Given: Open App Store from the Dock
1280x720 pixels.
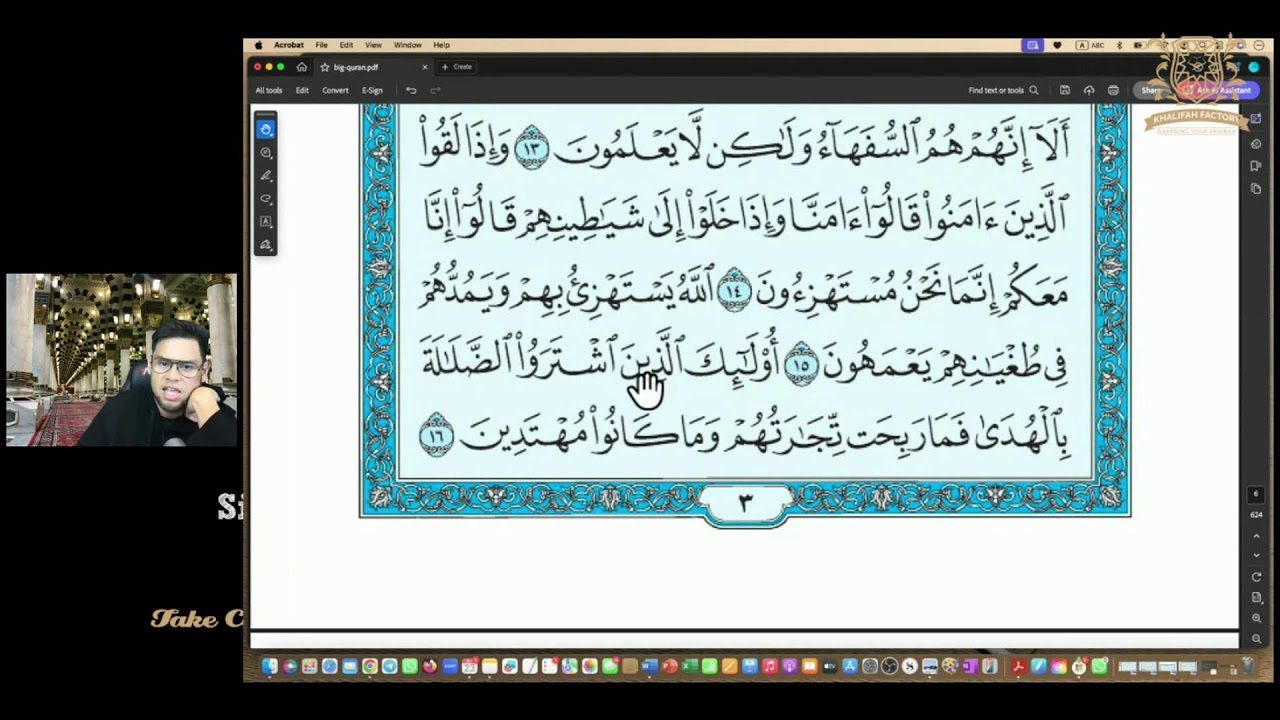Looking at the screenshot, I should (x=850, y=666).
